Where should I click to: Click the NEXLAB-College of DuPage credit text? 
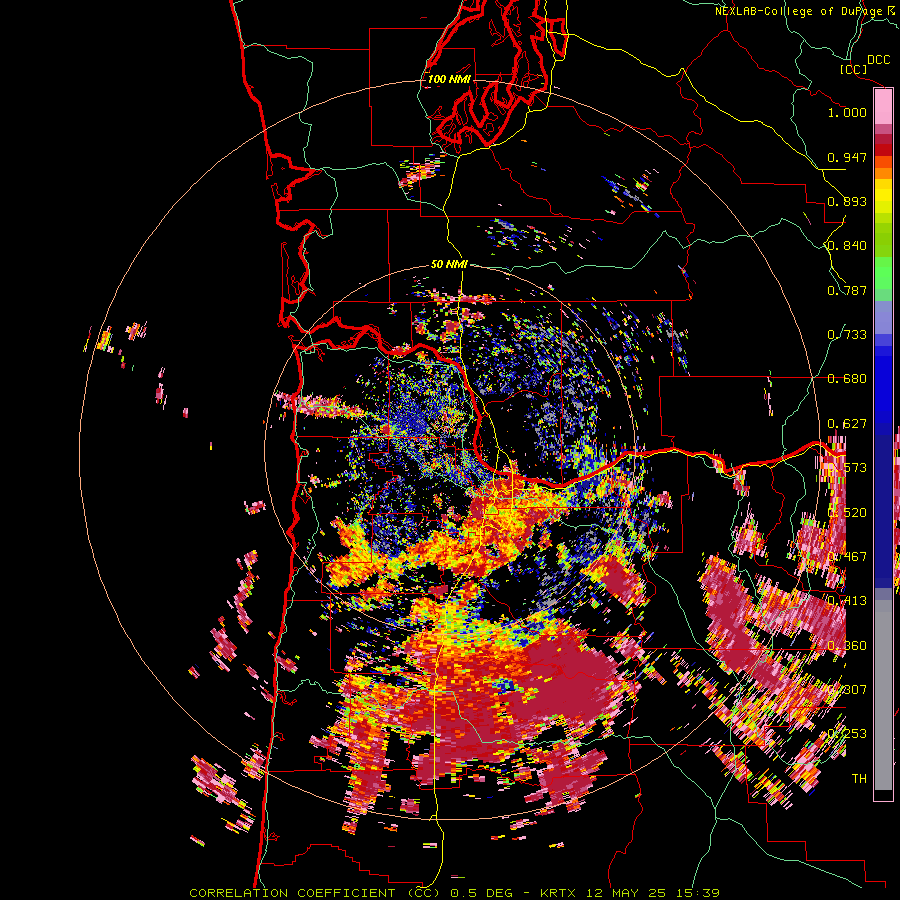tap(797, 11)
